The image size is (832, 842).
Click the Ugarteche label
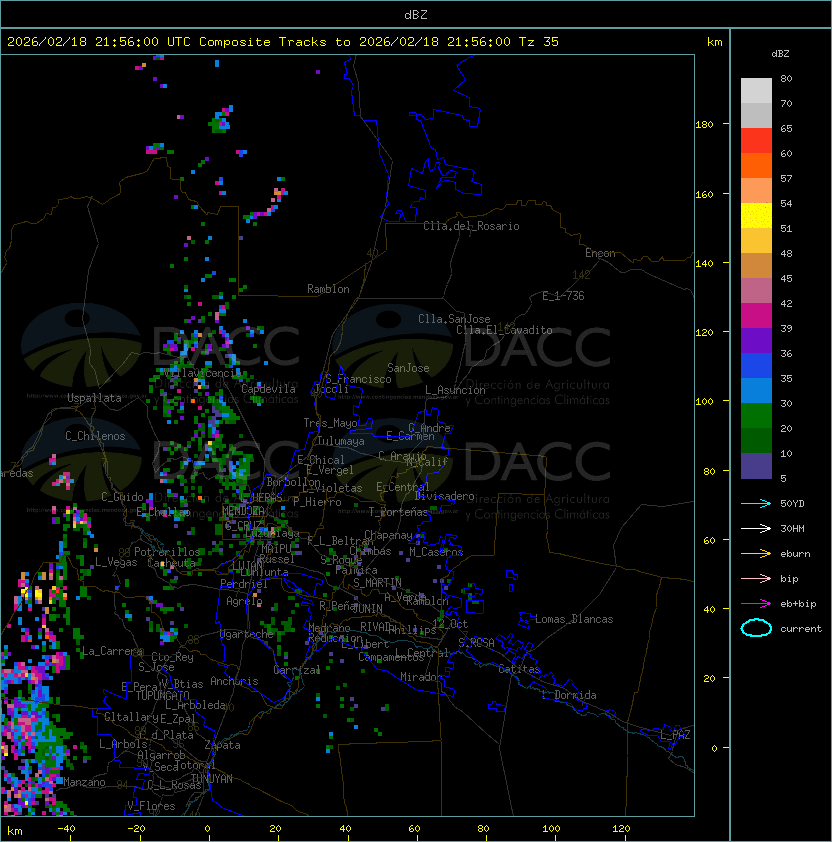247,634
